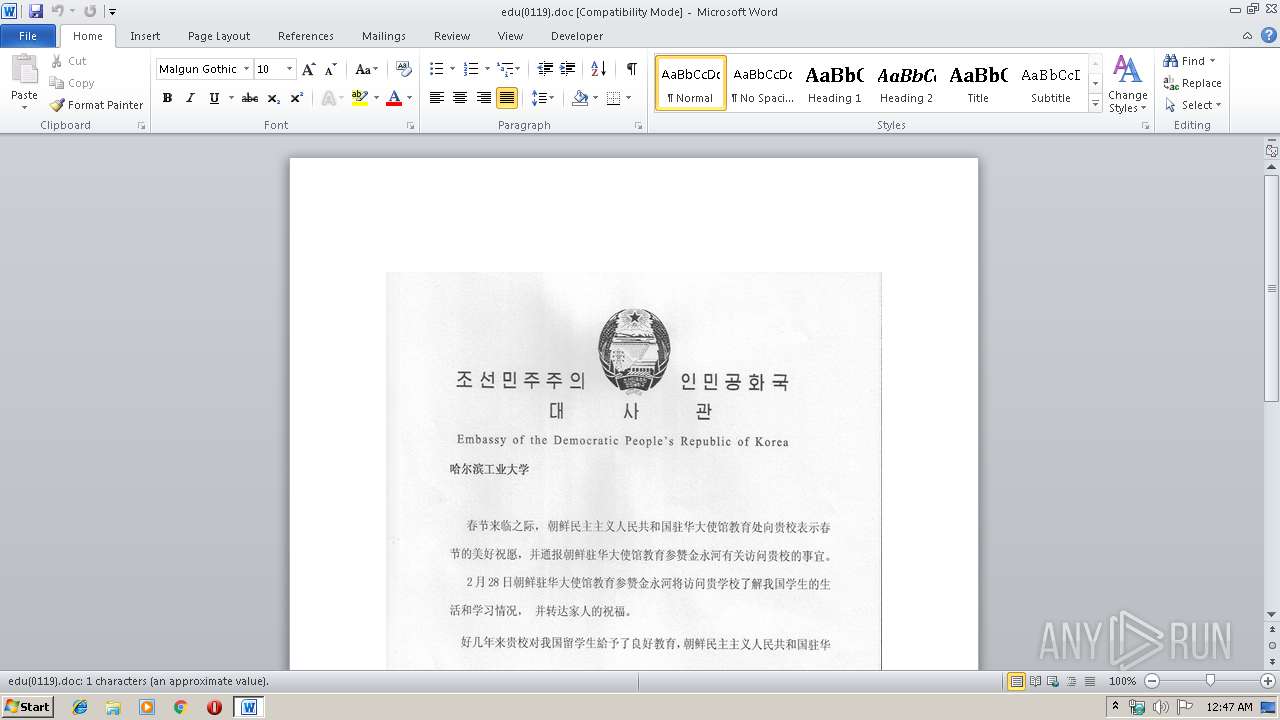Decrease paragraph indent
This screenshot has height=720, width=1280.
coord(545,69)
